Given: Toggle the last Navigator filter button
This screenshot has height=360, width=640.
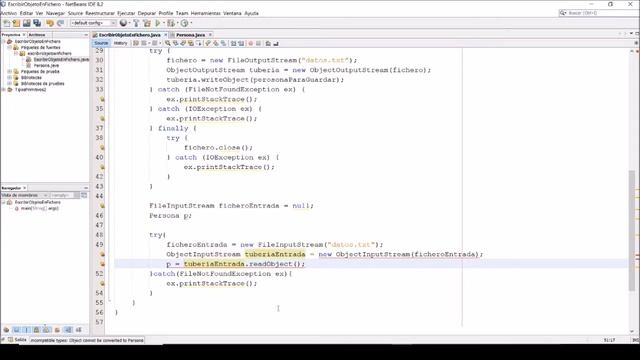Looking at the screenshot, I should (x=79, y=330).
